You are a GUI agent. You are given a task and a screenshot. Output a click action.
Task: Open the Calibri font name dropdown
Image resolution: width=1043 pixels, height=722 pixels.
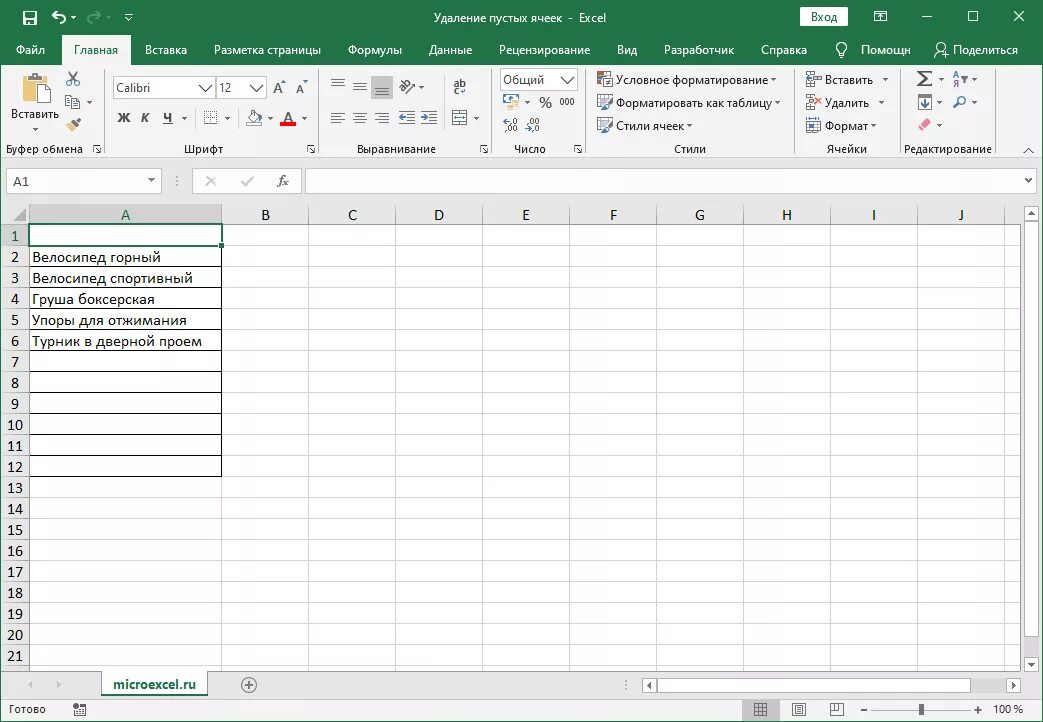[206, 88]
